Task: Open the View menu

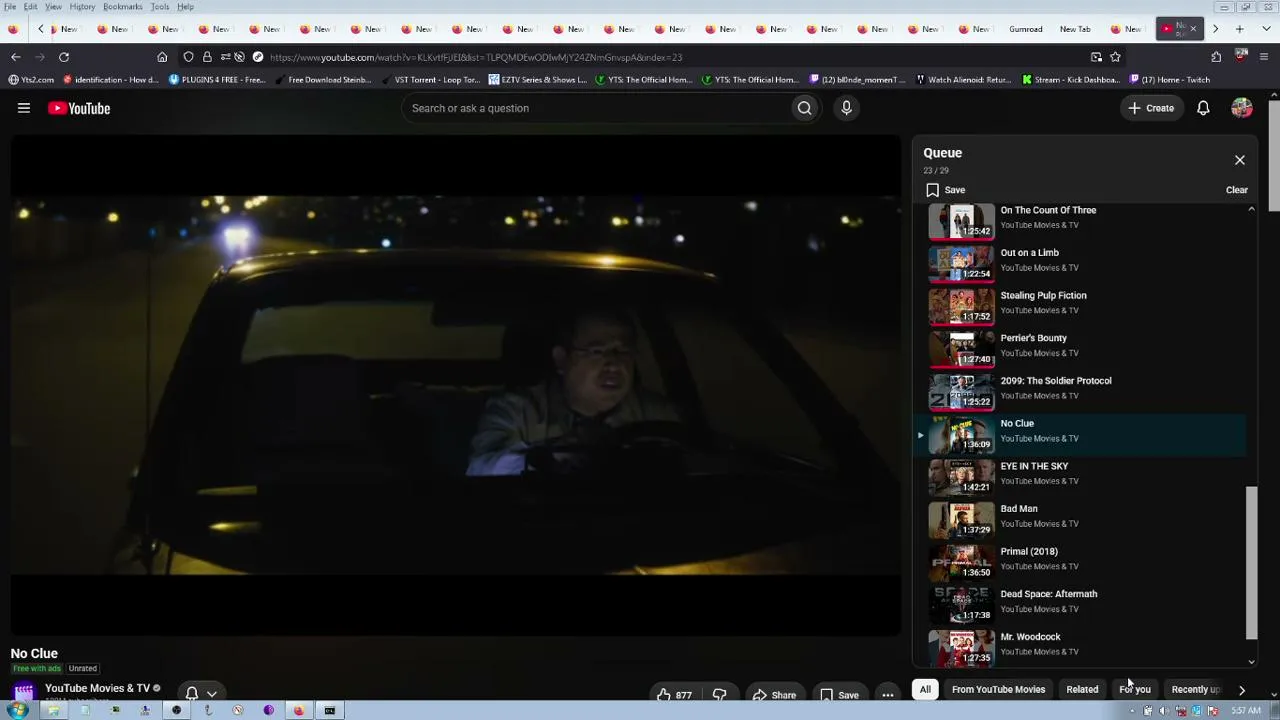Action: click(x=53, y=7)
